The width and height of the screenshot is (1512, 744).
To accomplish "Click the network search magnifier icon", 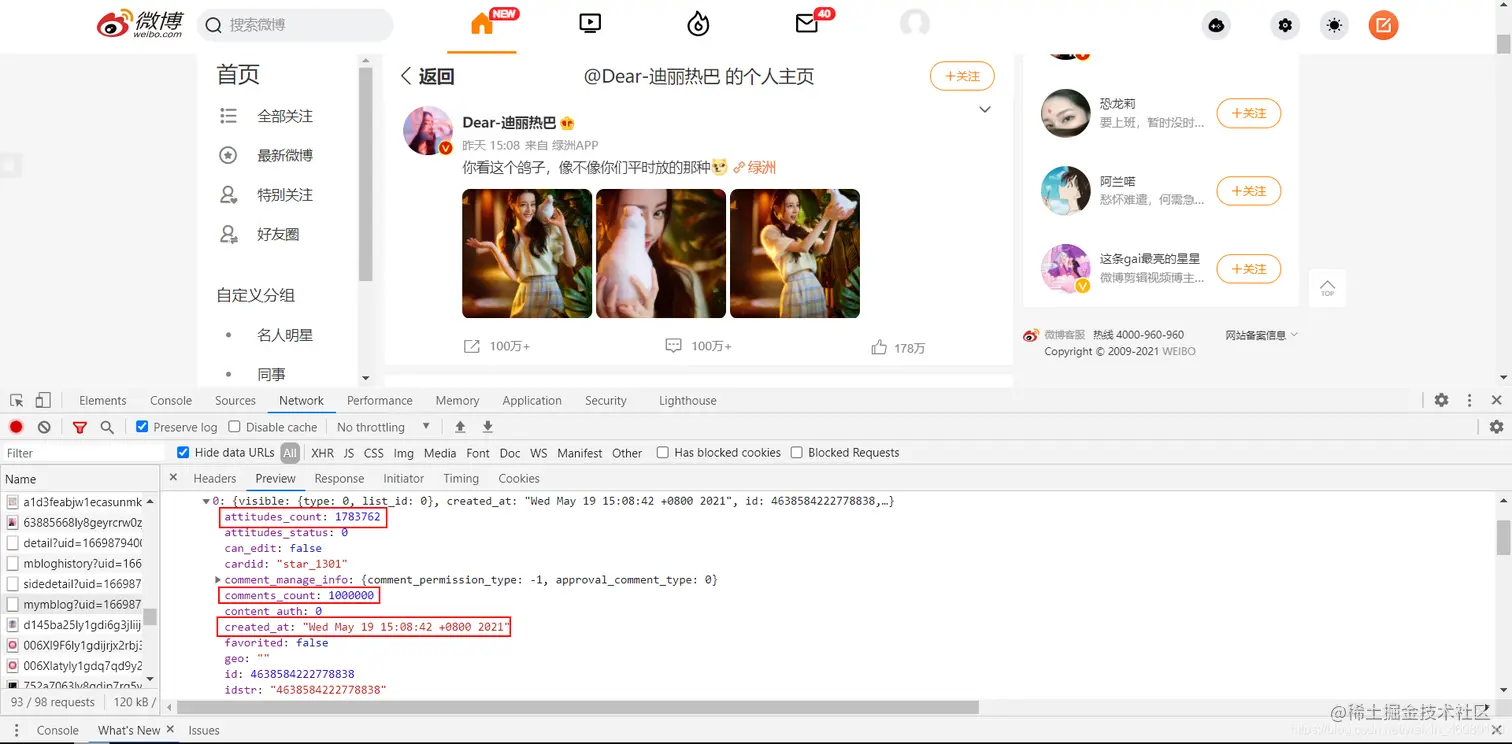I will pos(107,427).
